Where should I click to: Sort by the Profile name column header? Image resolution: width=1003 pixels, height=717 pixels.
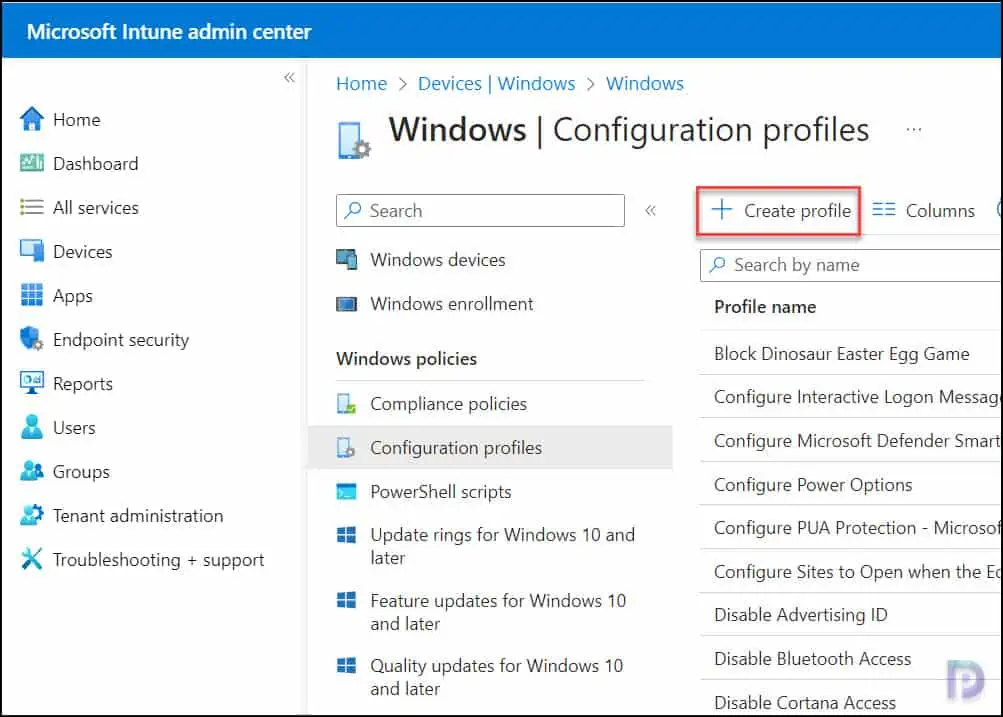[x=765, y=307]
